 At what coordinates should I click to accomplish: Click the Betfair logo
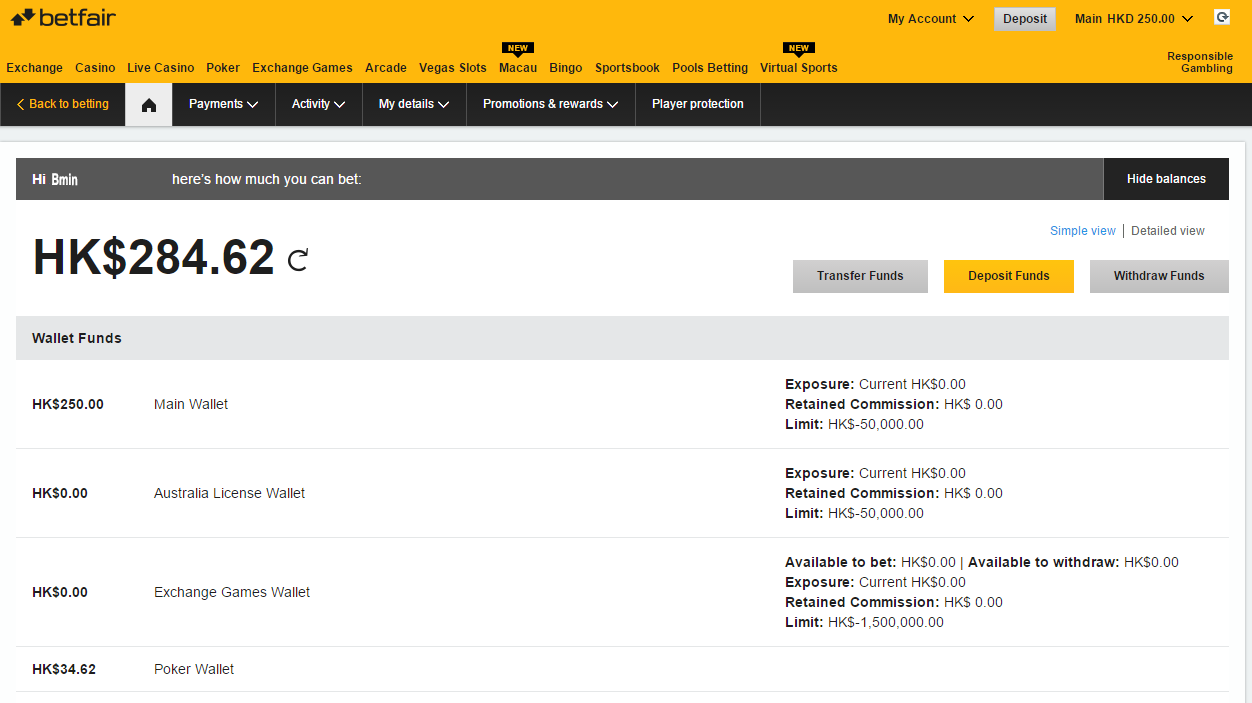tap(63, 17)
